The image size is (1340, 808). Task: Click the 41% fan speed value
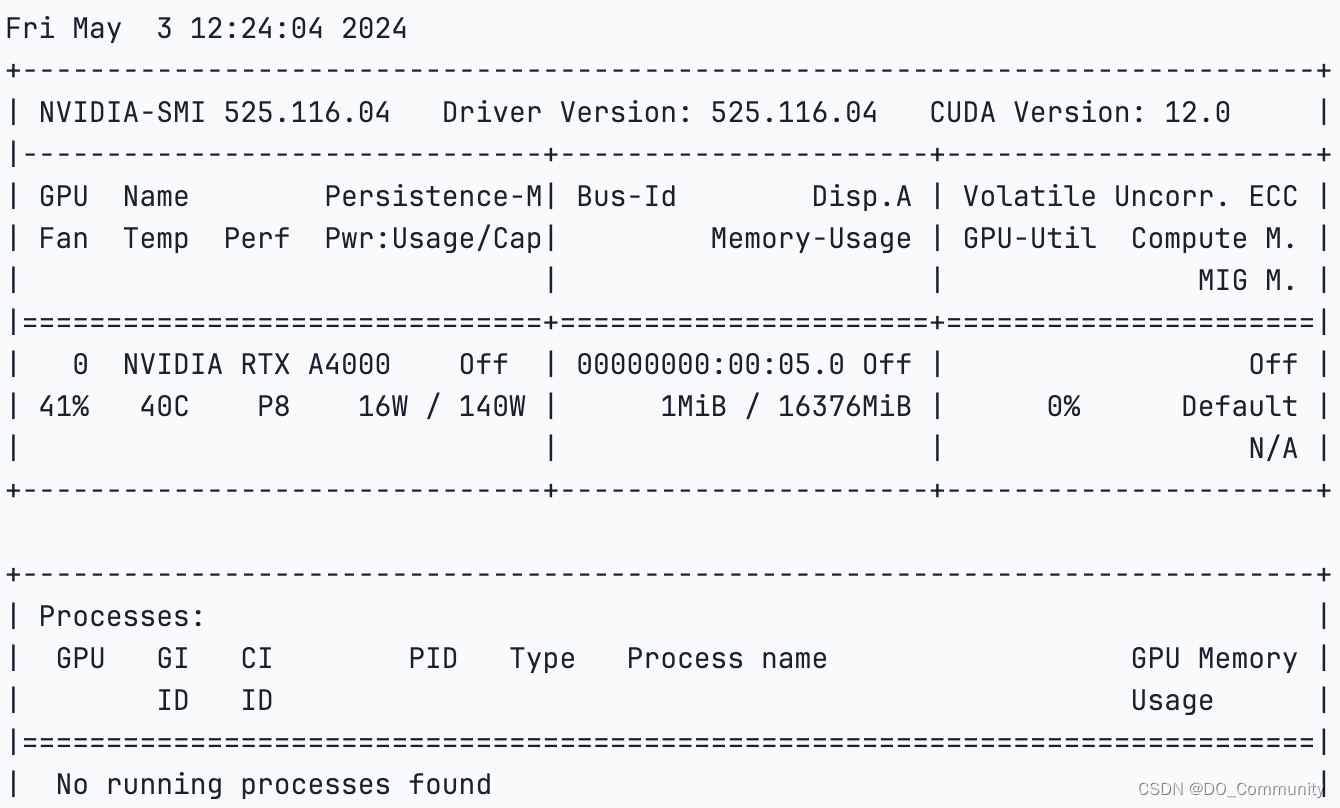tap(64, 406)
